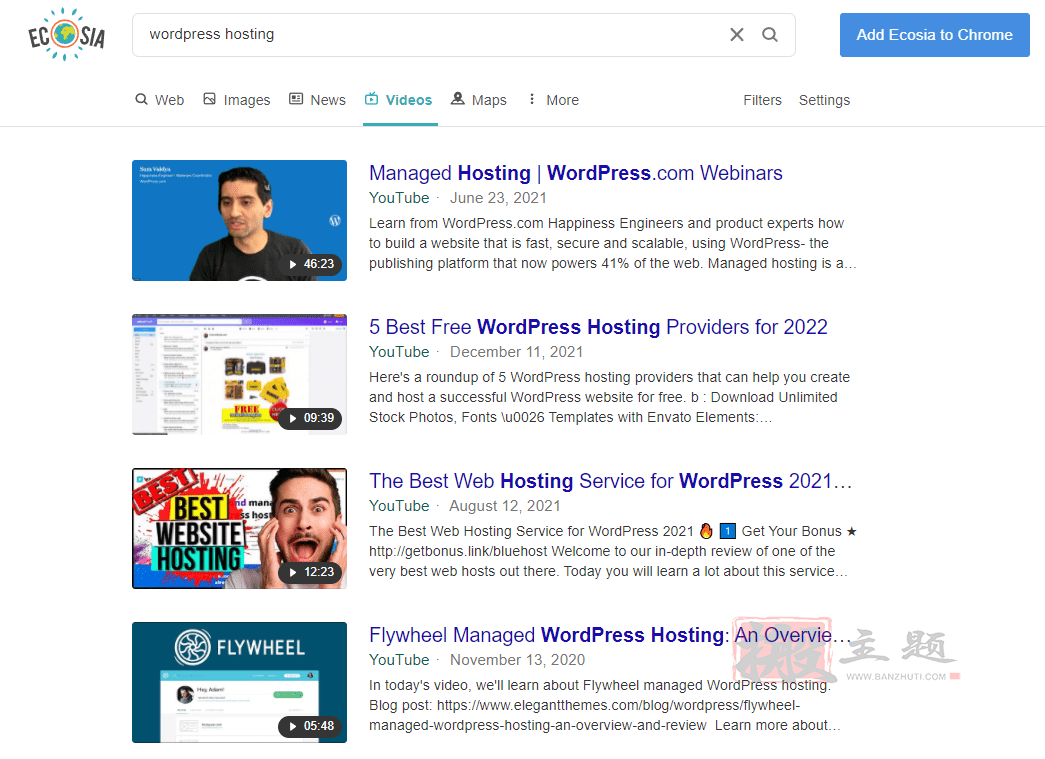This screenshot has width=1045, height=759.
Task: Click YouTube source dated December 11, 2021
Action: tap(399, 352)
